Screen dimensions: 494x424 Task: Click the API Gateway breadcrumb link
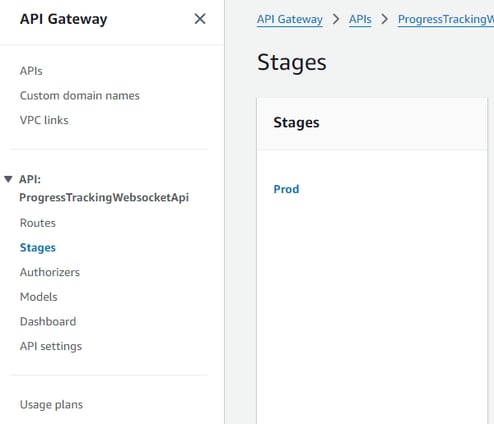point(290,19)
